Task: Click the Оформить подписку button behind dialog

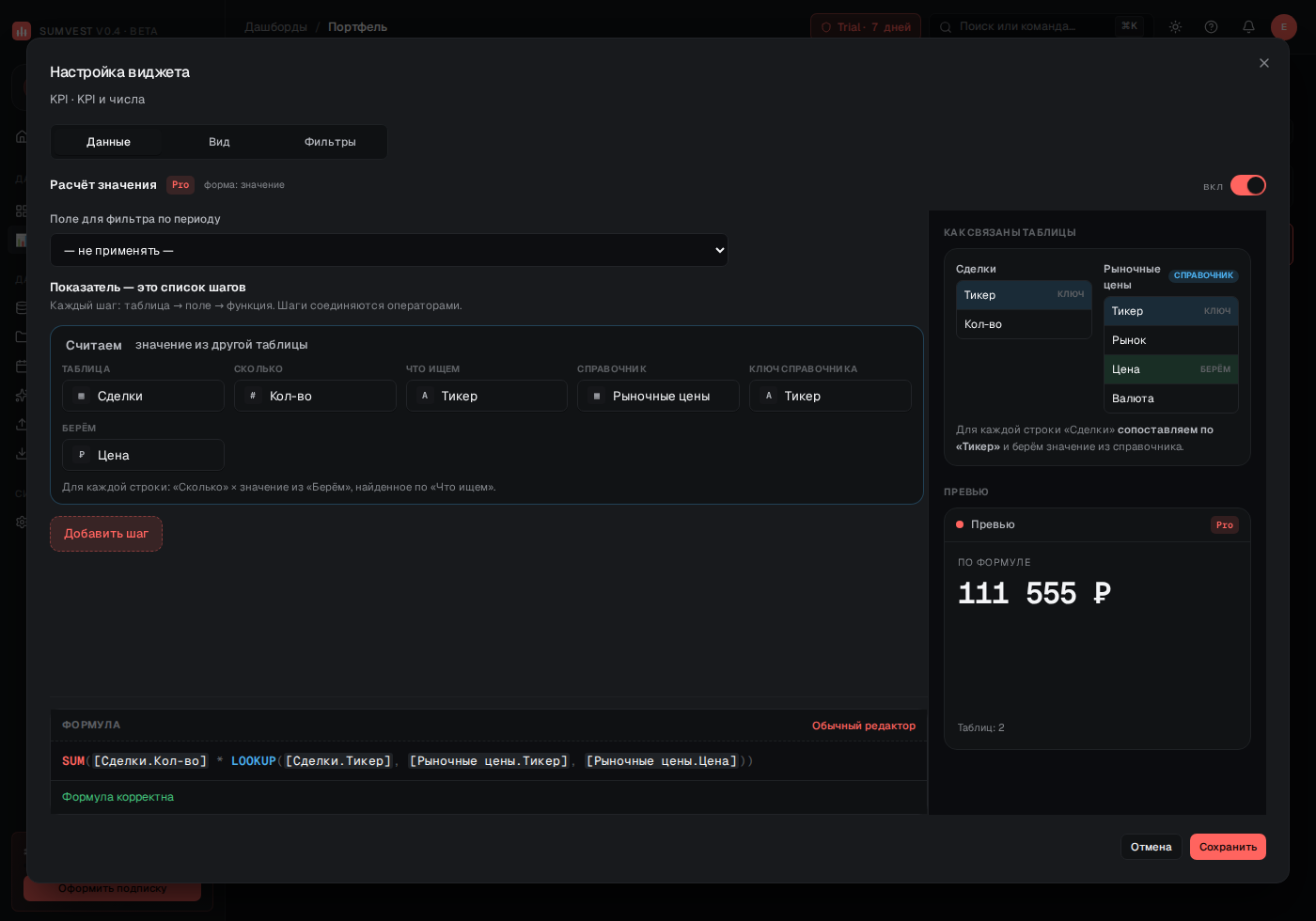Action: (x=112, y=888)
